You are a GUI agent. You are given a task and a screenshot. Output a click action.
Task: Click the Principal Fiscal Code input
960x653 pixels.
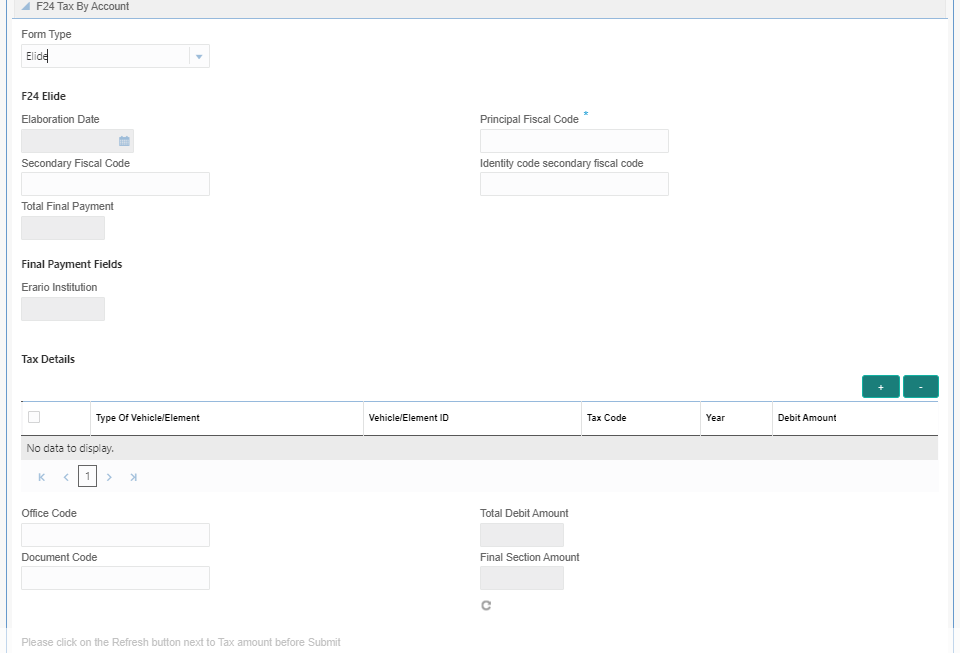(x=574, y=141)
